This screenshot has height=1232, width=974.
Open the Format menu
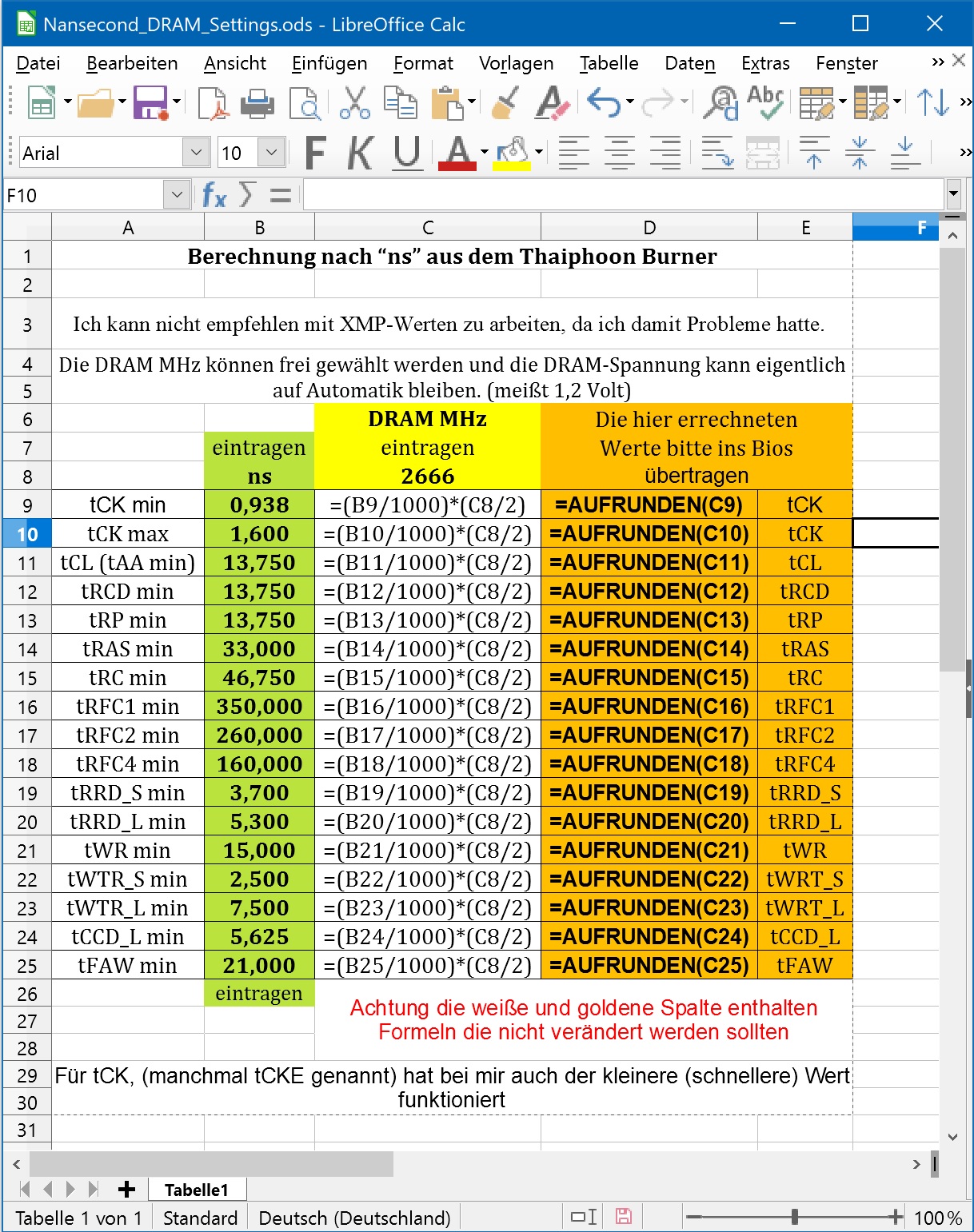coord(423,63)
